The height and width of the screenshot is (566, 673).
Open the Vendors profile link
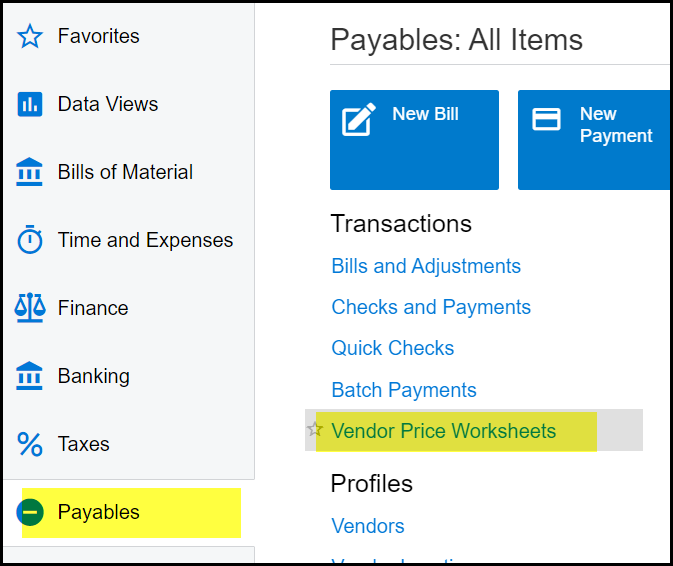(368, 526)
